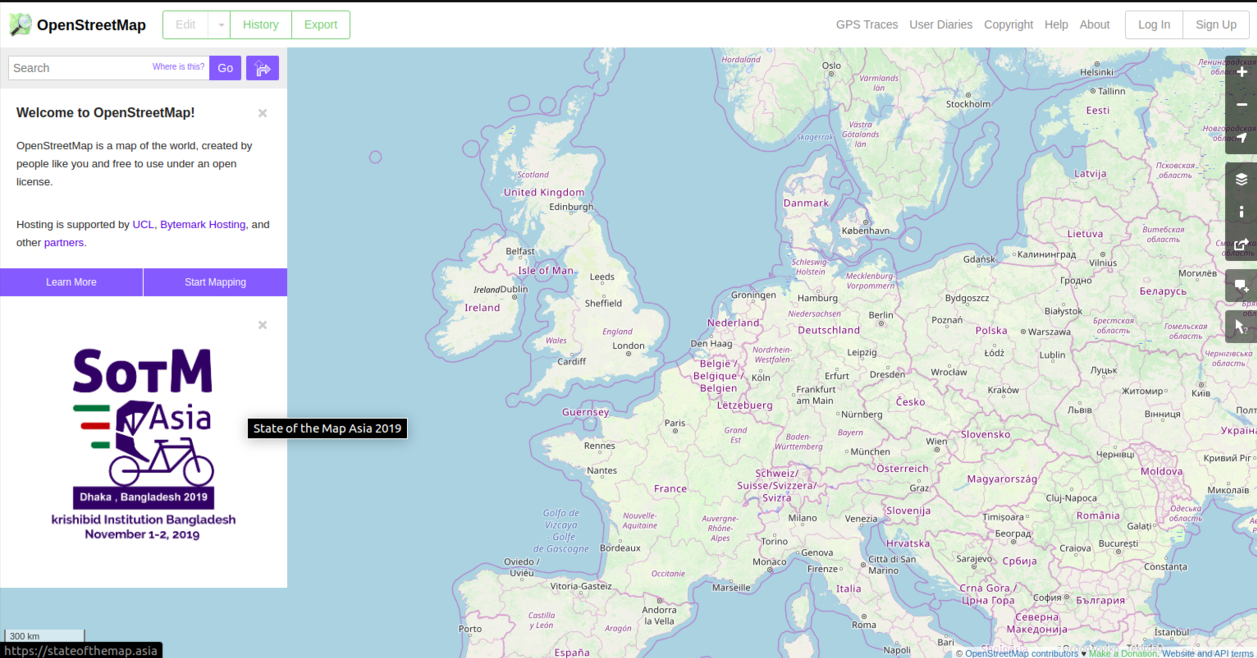
Task: Go to GPS Traces
Action: click(x=867, y=25)
